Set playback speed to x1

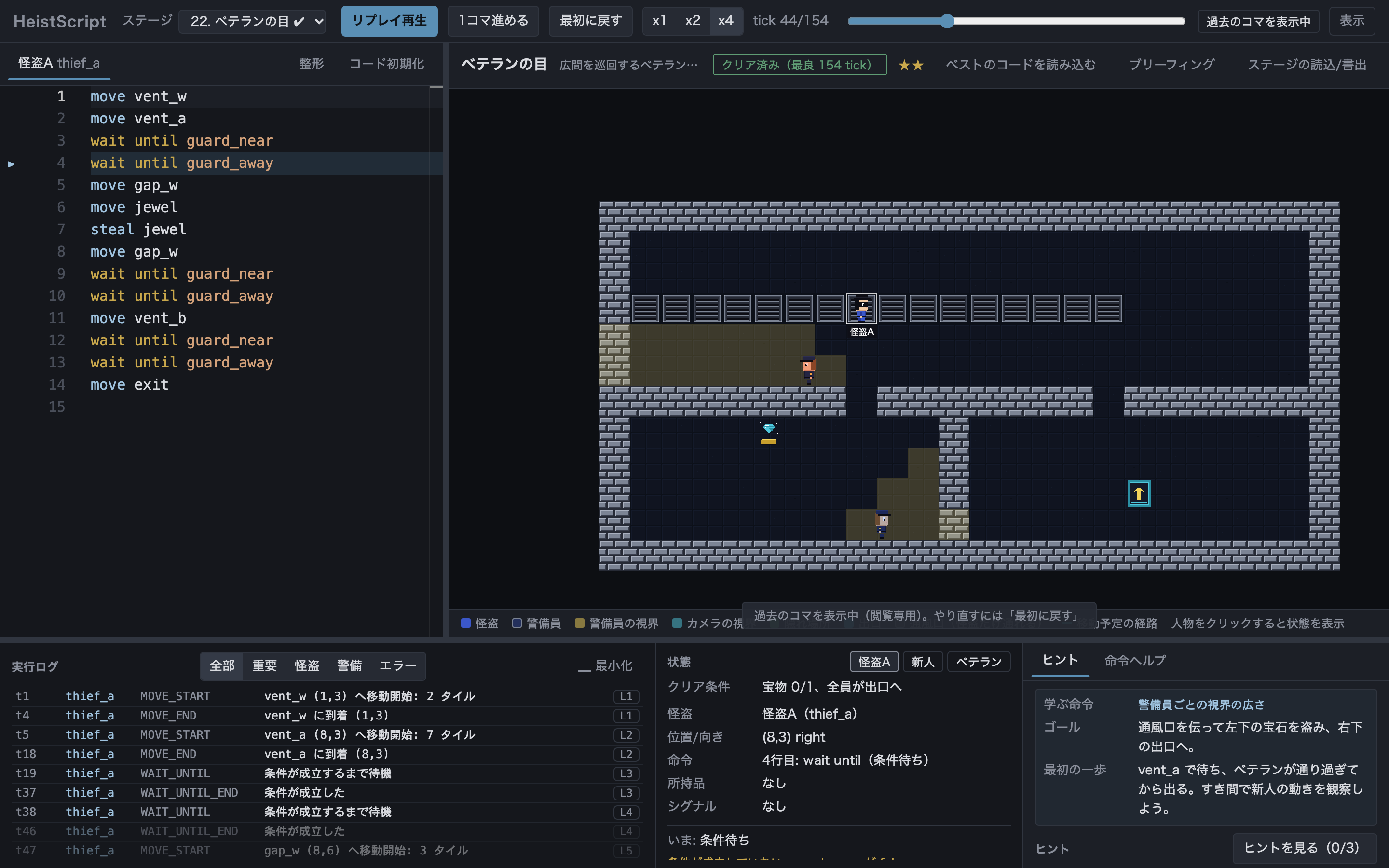click(x=659, y=21)
